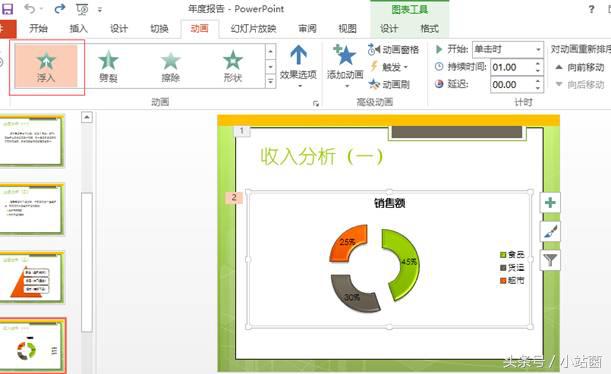This screenshot has height=374, width=611.
Task: Open chart elements plus button
Action: 550,203
